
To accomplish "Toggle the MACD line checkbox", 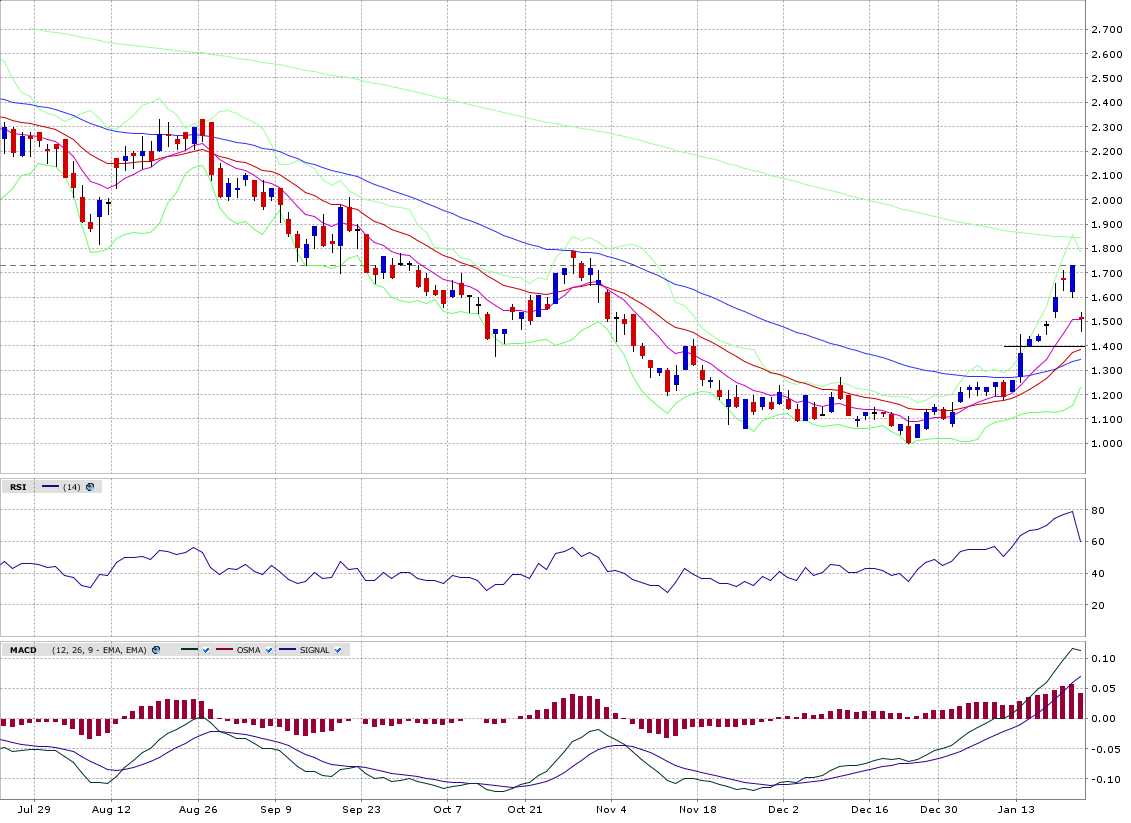I will (206, 650).
